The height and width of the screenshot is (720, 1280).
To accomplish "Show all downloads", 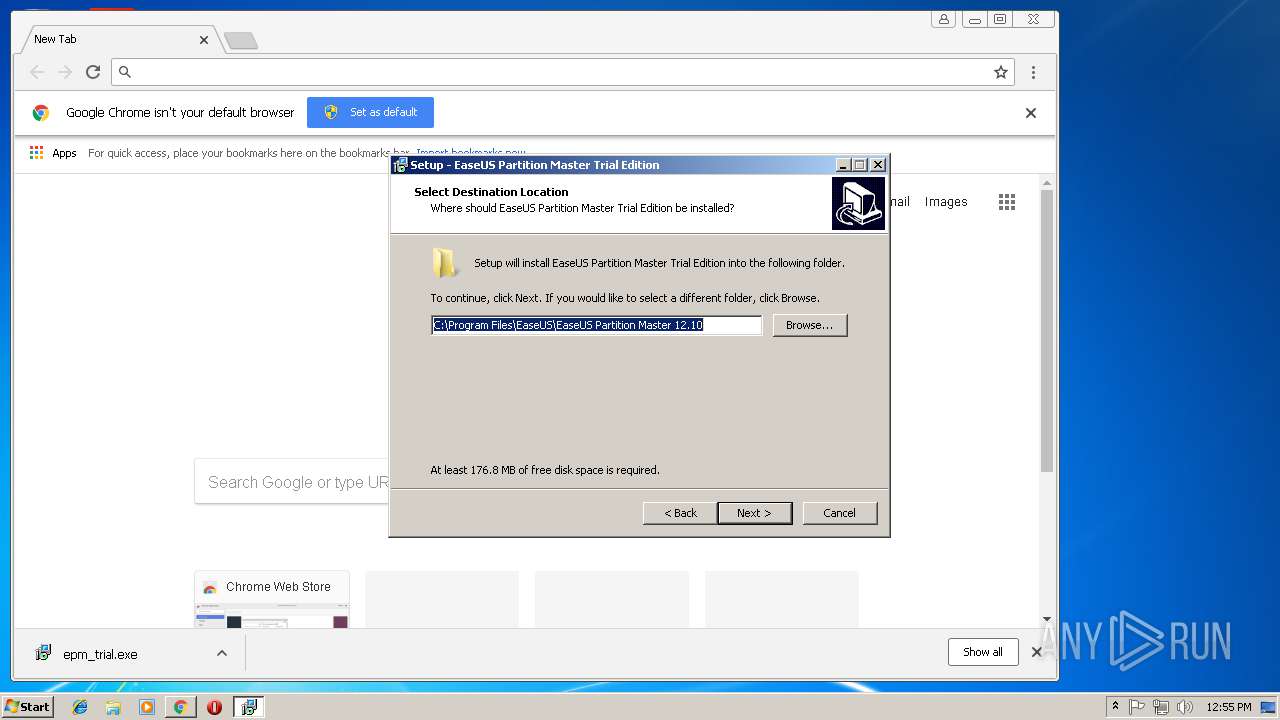I will pos(983,652).
